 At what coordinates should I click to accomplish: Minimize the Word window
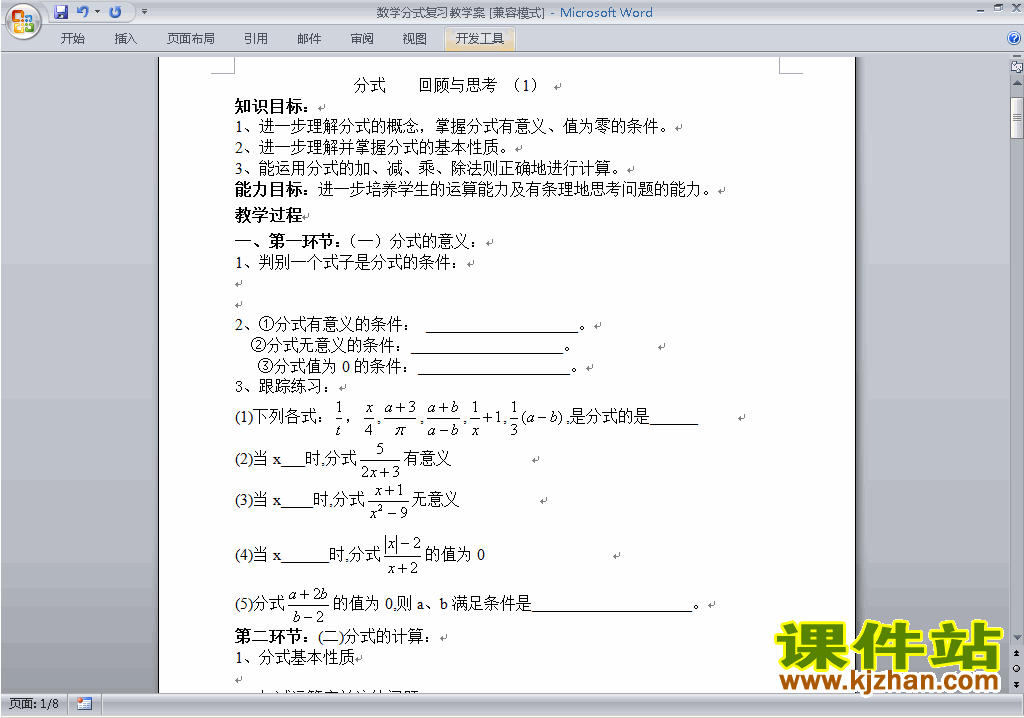(x=980, y=9)
